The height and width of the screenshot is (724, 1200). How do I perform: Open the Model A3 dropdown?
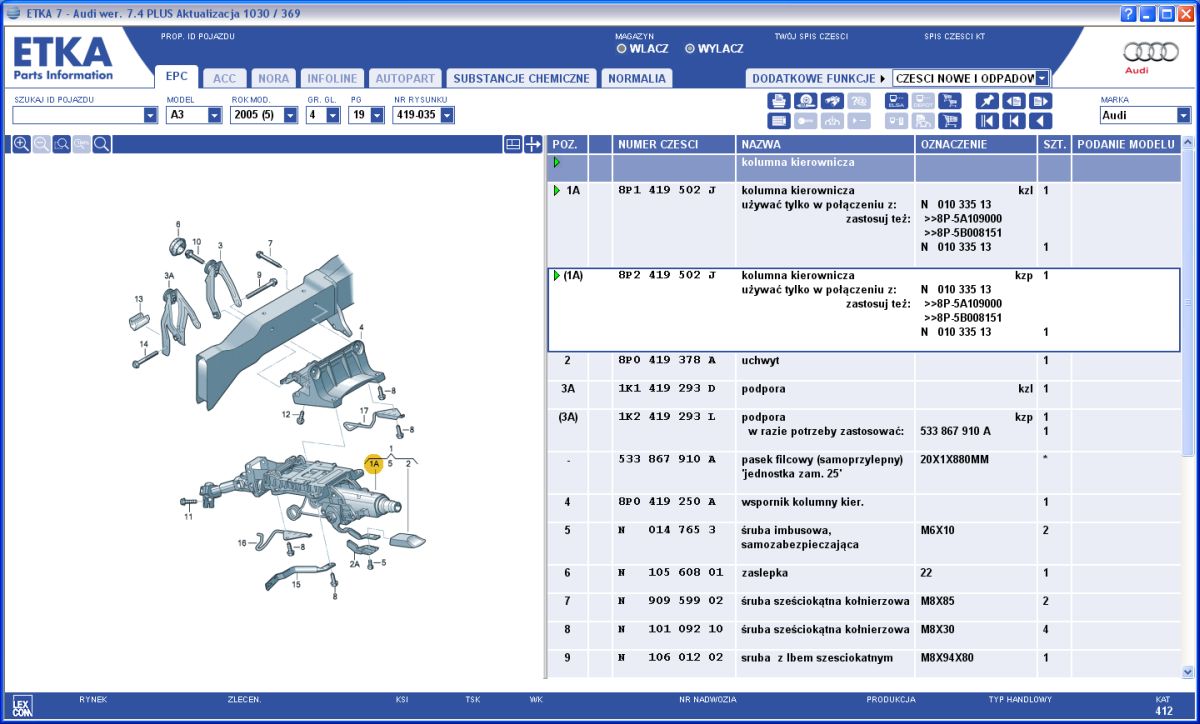coord(215,115)
